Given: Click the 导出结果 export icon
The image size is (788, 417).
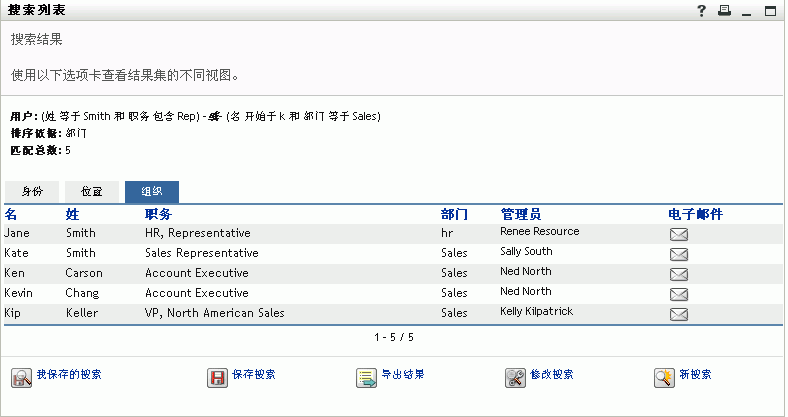Looking at the screenshot, I should [x=365, y=377].
